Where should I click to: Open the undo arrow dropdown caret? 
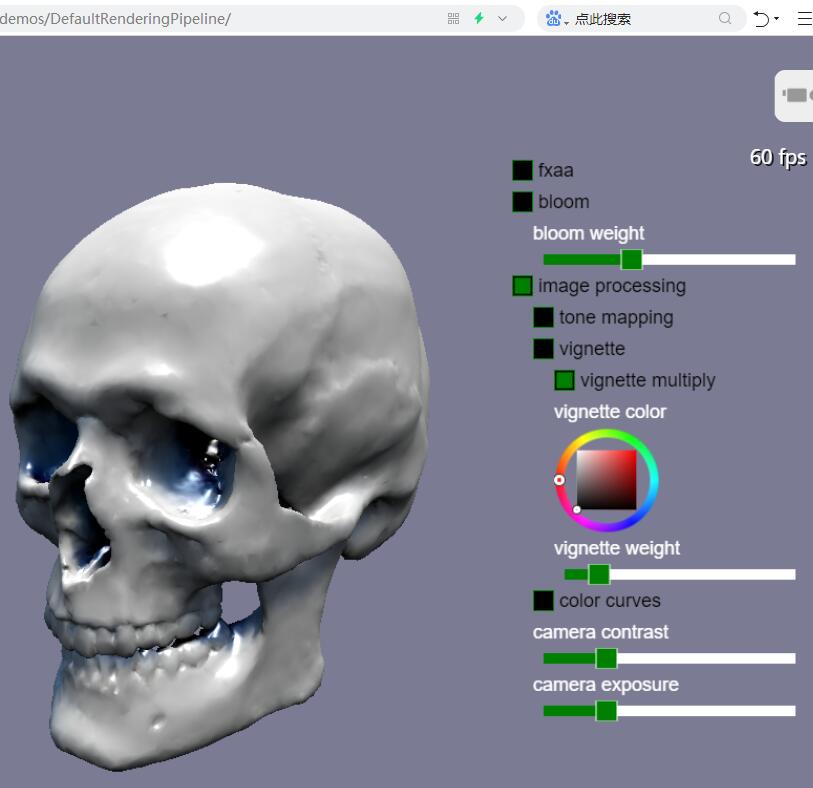pyautogui.click(x=777, y=19)
